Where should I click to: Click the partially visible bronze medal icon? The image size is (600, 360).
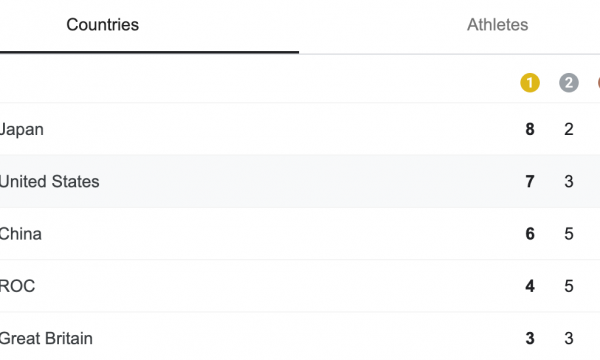click(598, 83)
